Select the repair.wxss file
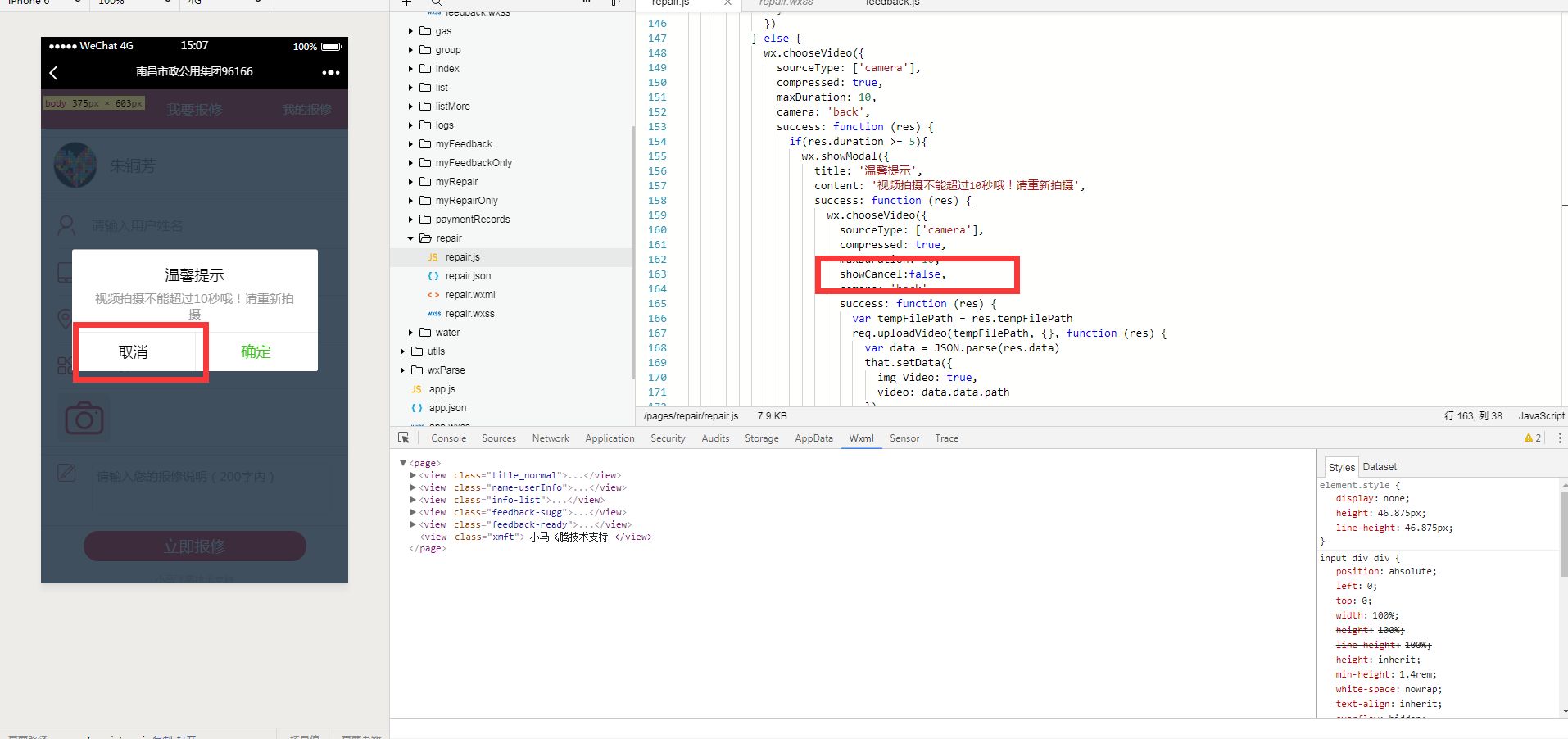 [469, 314]
